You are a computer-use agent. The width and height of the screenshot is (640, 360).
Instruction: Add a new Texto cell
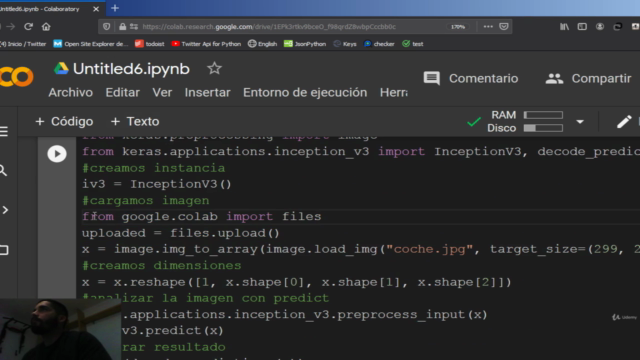click(x=135, y=122)
